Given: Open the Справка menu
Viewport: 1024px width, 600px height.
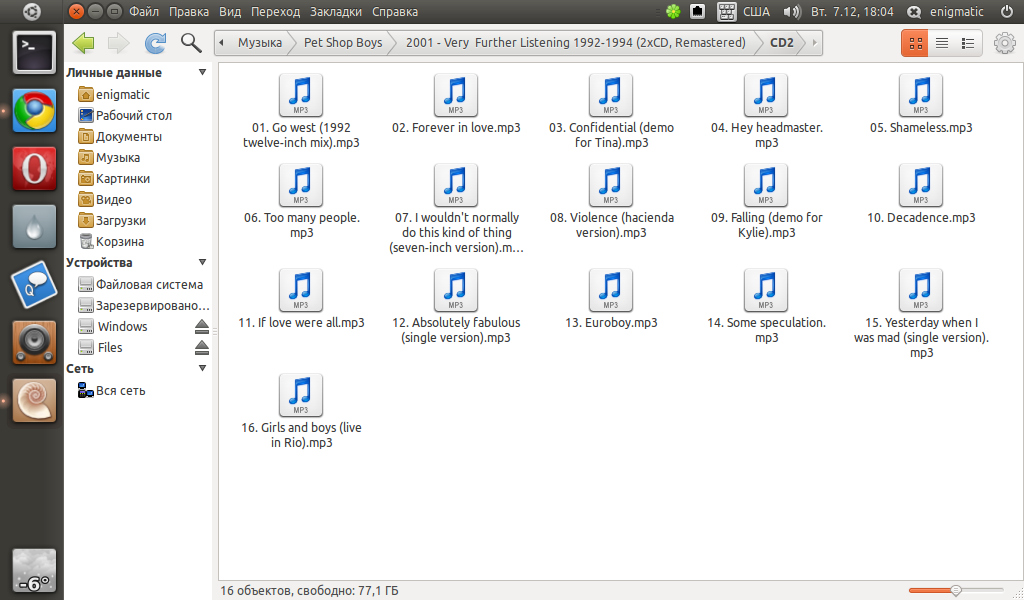Looking at the screenshot, I should tap(394, 12).
